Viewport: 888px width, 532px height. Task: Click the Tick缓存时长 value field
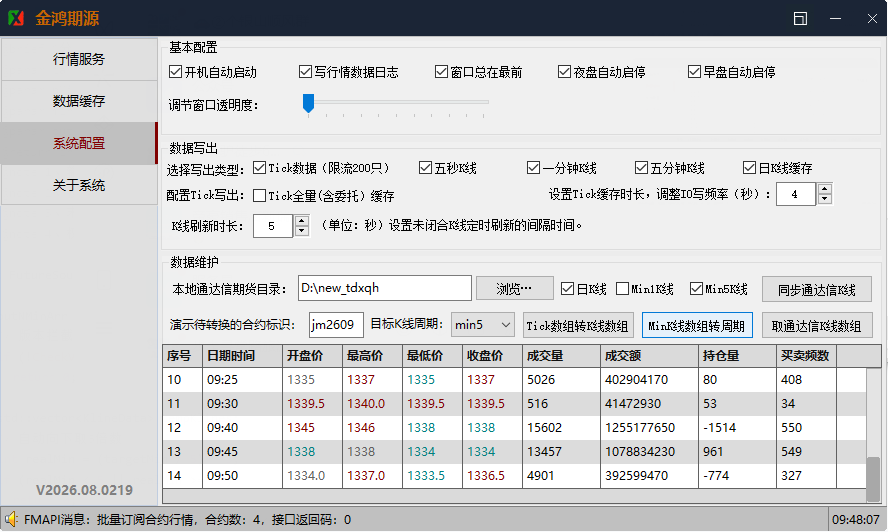pyautogui.click(x=796, y=194)
